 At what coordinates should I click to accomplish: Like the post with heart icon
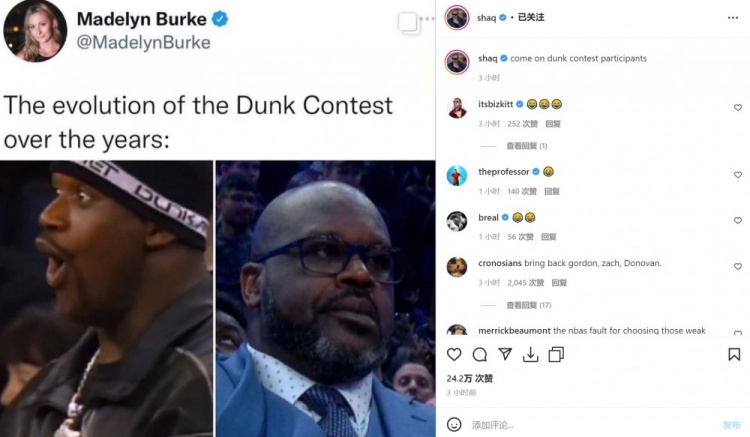[454, 354]
